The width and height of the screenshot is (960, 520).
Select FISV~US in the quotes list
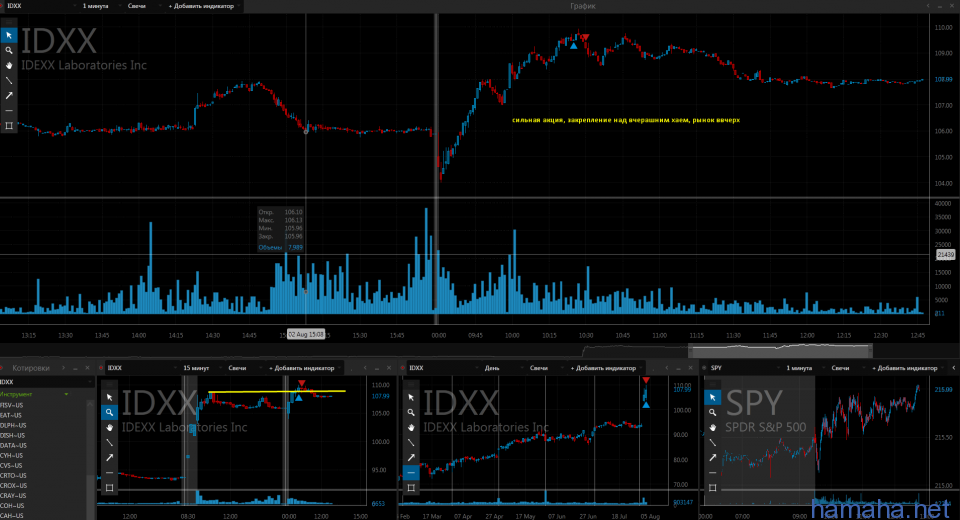tap(12, 405)
